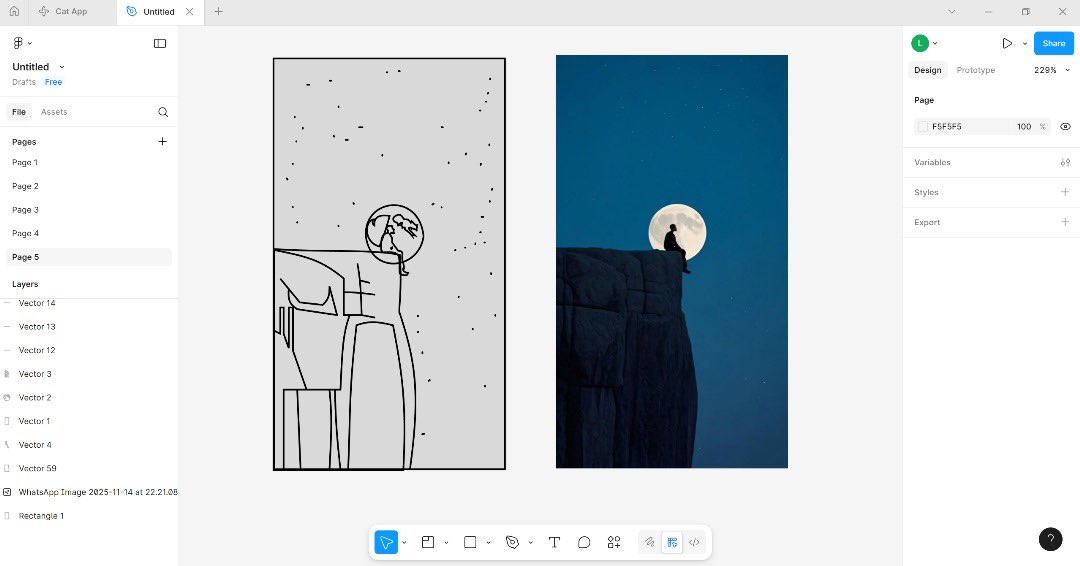Switch to the Prototype panel tab

point(975,70)
